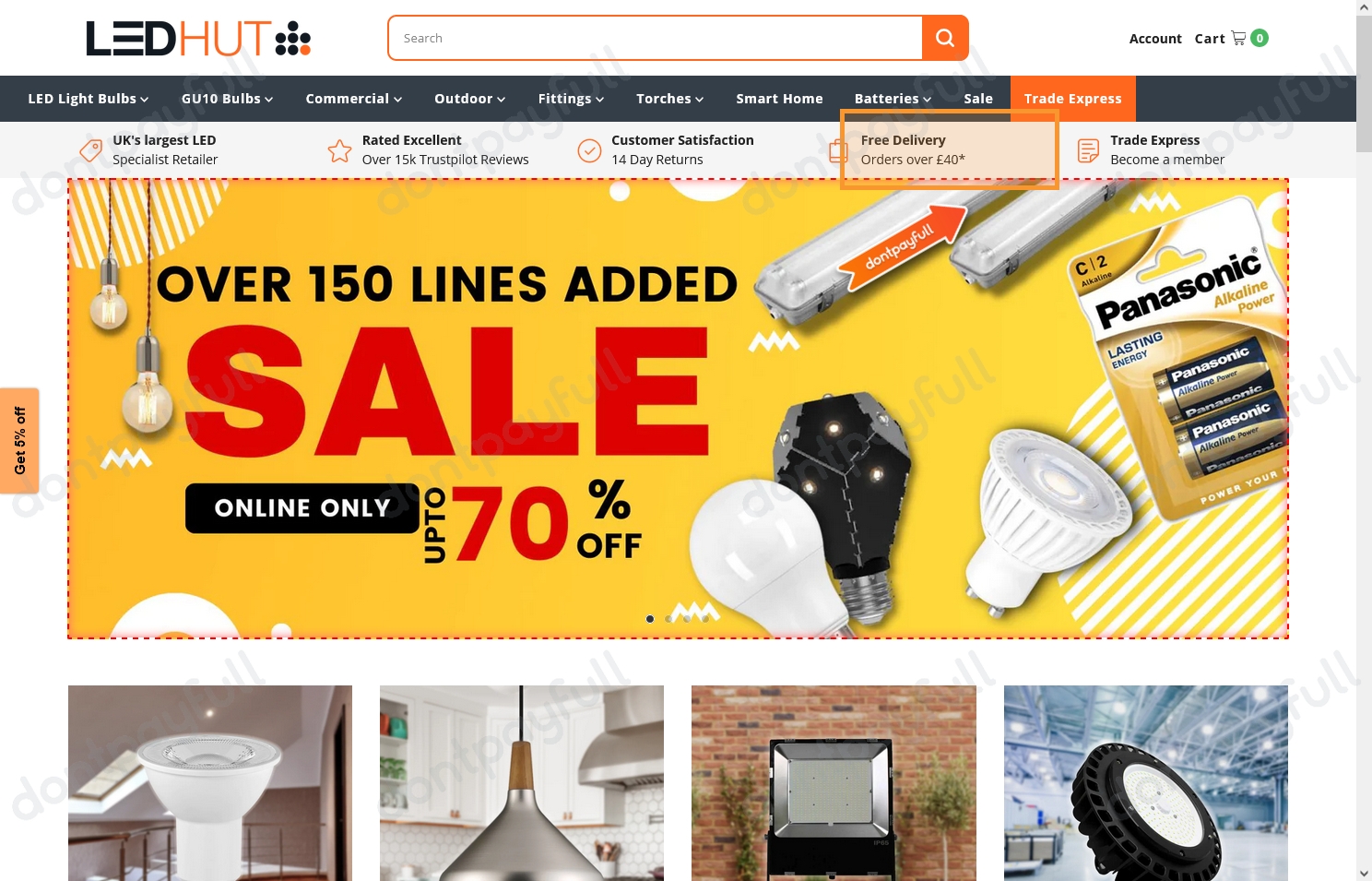Click the Get 5% off side button
The width and height of the screenshot is (1372, 881).
(x=19, y=441)
